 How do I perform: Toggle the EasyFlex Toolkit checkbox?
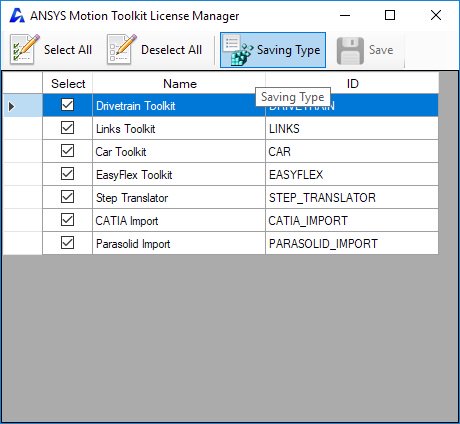pos(67,174)
